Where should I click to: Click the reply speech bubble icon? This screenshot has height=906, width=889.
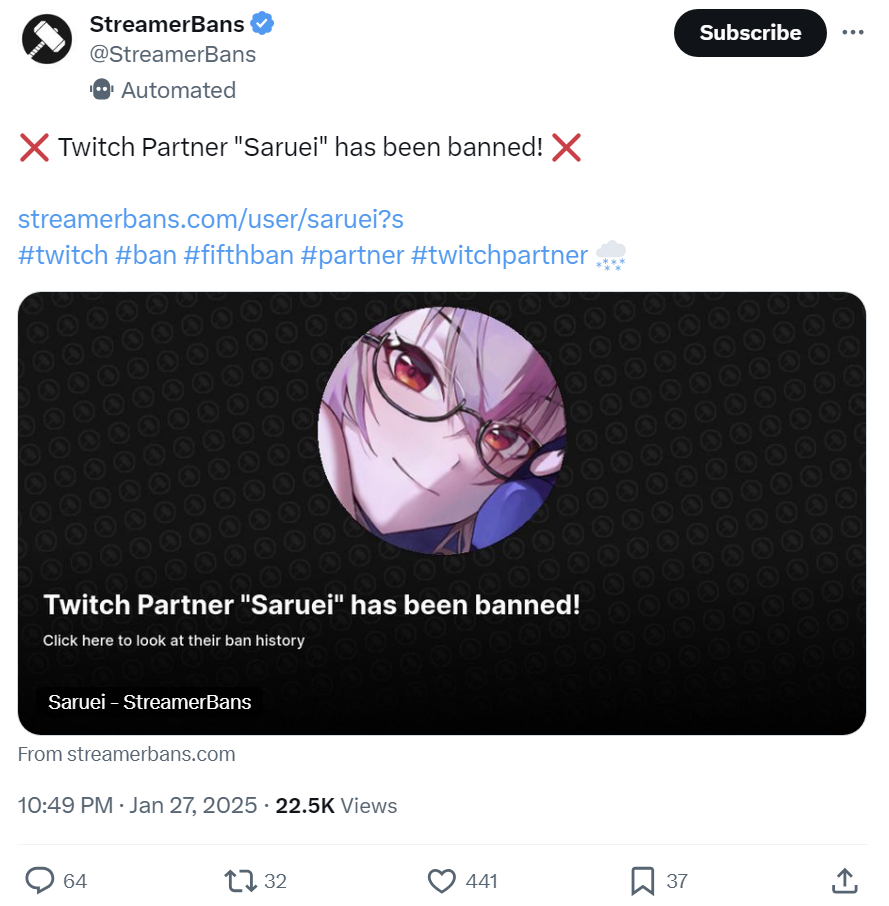[39, 880]
